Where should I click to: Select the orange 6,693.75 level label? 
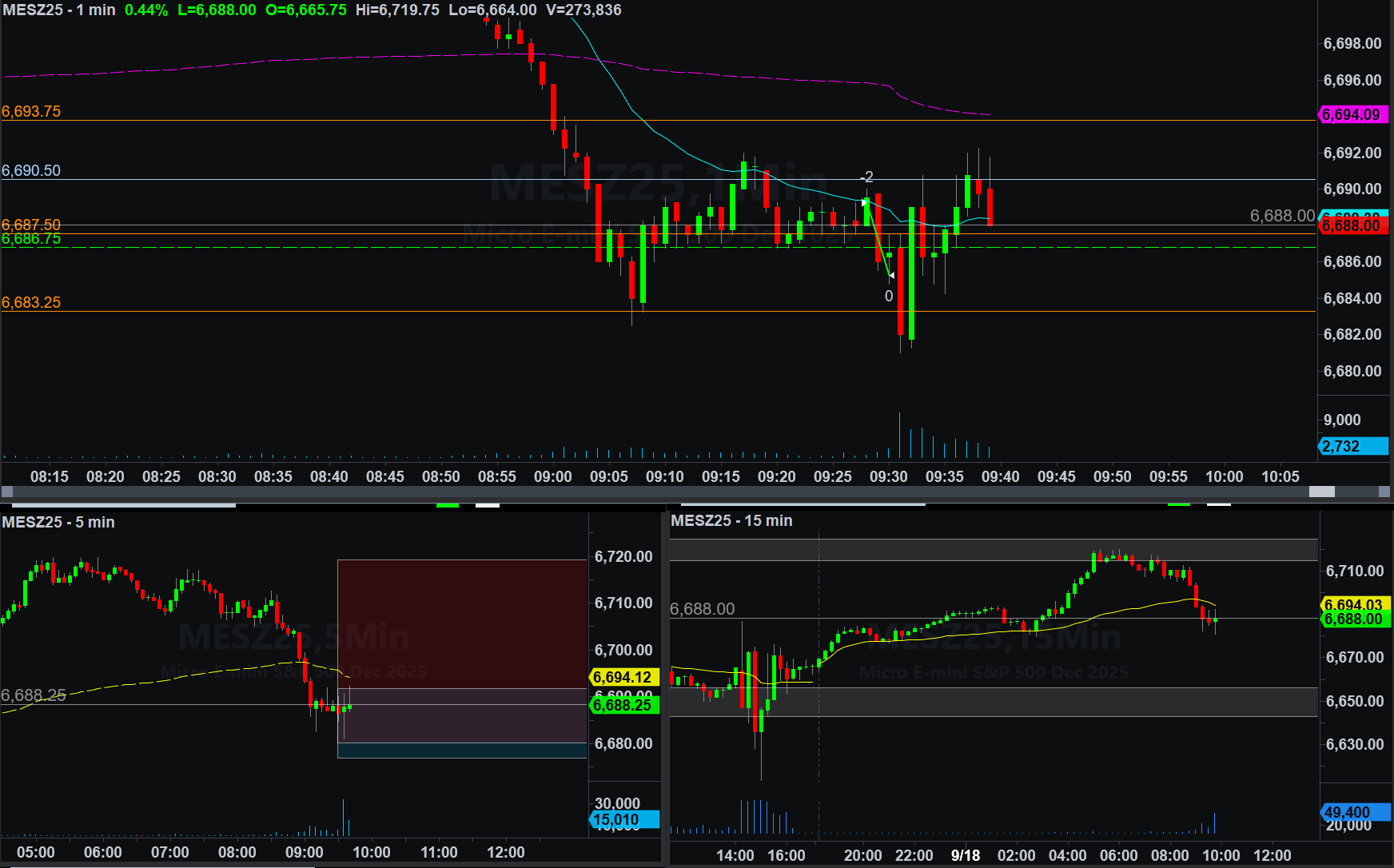[31, 111]
